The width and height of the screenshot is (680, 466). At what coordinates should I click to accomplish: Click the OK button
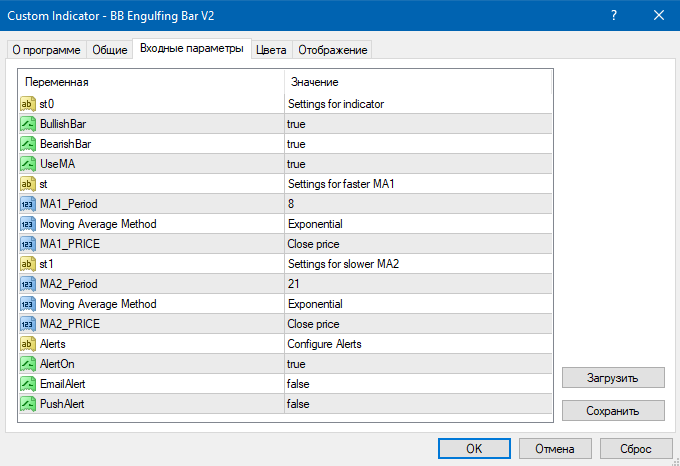pos(474,448)
